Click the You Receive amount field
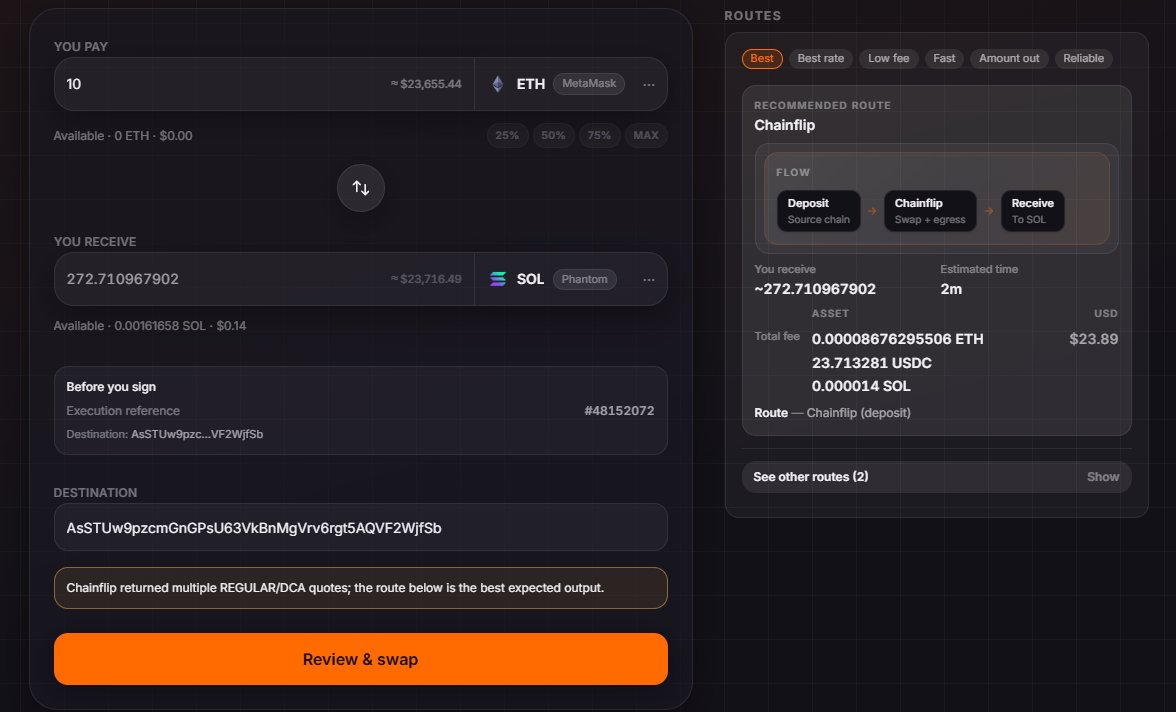This screenshot has width=1176, height=712. tap(264, 279)
